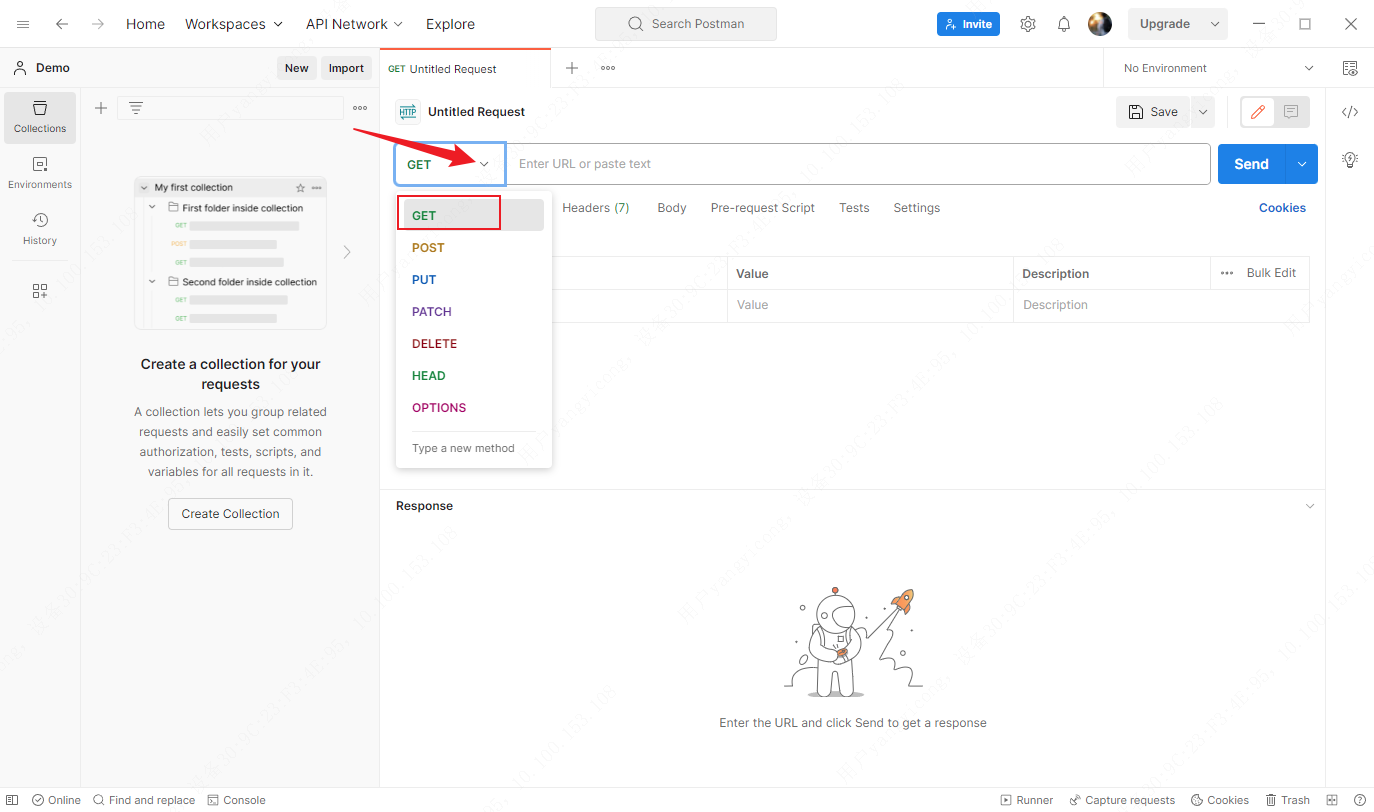Select OPTIONS from the method list
Image resolution: width=1374 pixels, height=812 pixels.
[x=473, y=407]
